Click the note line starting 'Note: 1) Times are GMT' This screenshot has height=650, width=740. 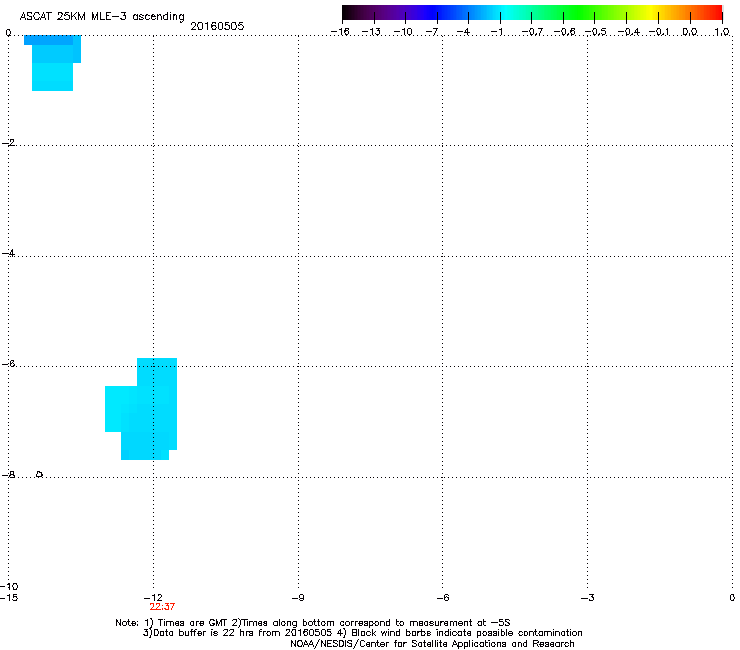click(x=312, y=623)
